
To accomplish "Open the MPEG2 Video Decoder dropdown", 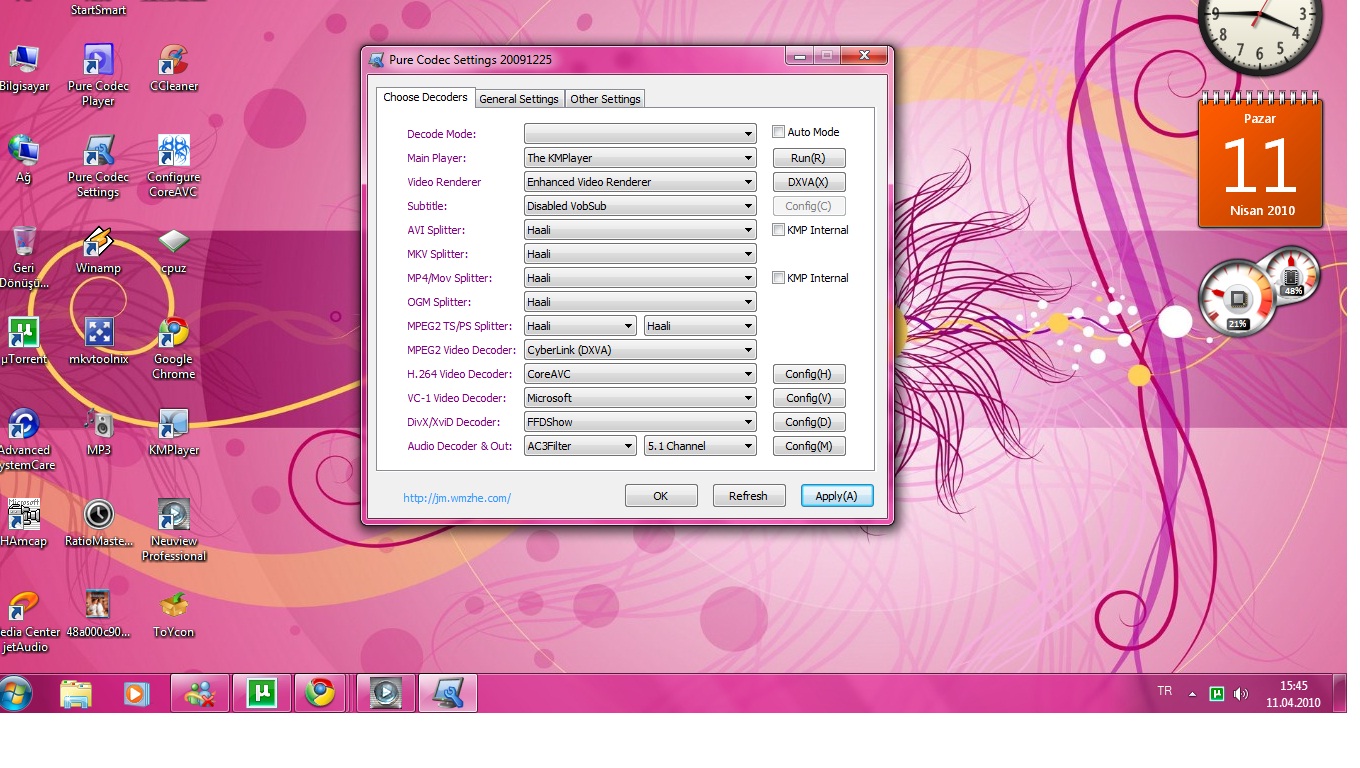I will click(x=640, y=350).
